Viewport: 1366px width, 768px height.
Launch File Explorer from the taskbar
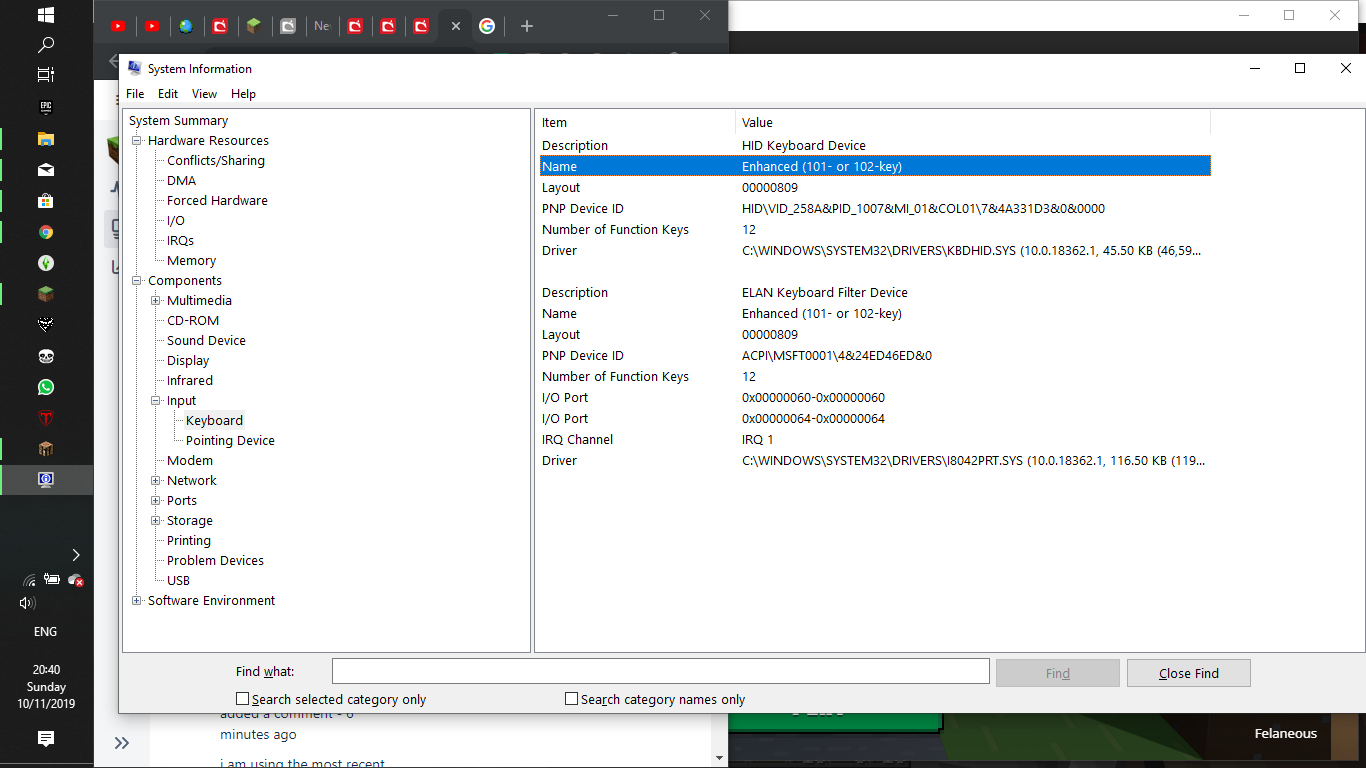(x=46, y=138)
